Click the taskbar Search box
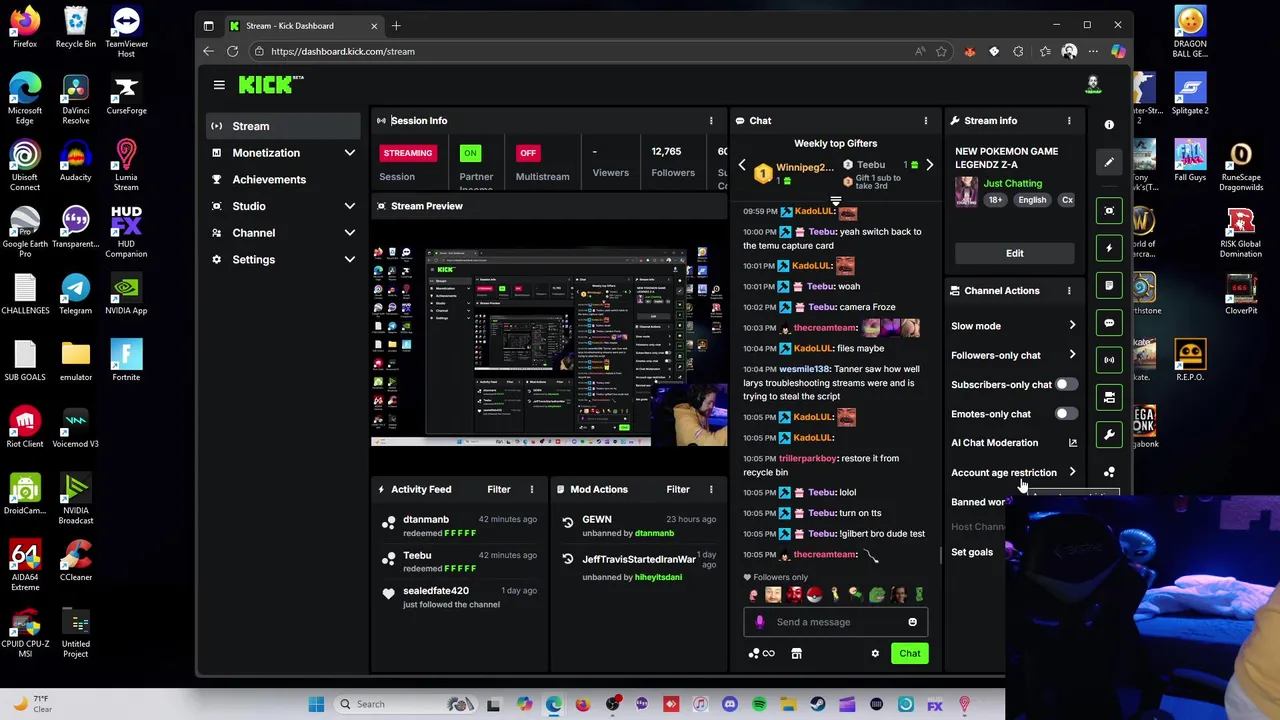Image resolution: width=1280 pixels, height=720 pixels. 405,704
